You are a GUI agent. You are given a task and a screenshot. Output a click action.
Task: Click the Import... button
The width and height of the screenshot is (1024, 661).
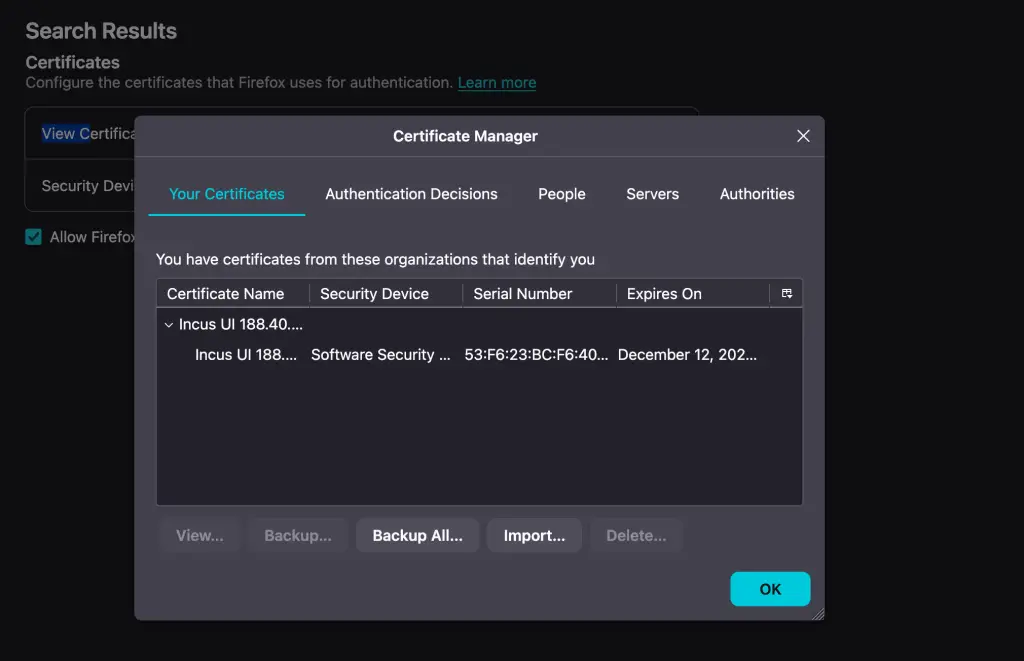pyautogui.click(x=534, y=535)
